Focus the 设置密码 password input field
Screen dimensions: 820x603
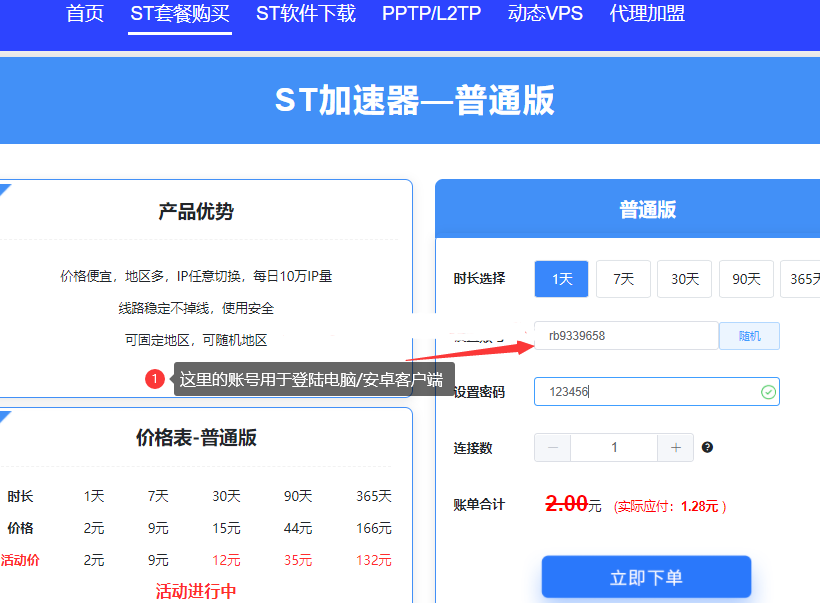click(650, 392)
